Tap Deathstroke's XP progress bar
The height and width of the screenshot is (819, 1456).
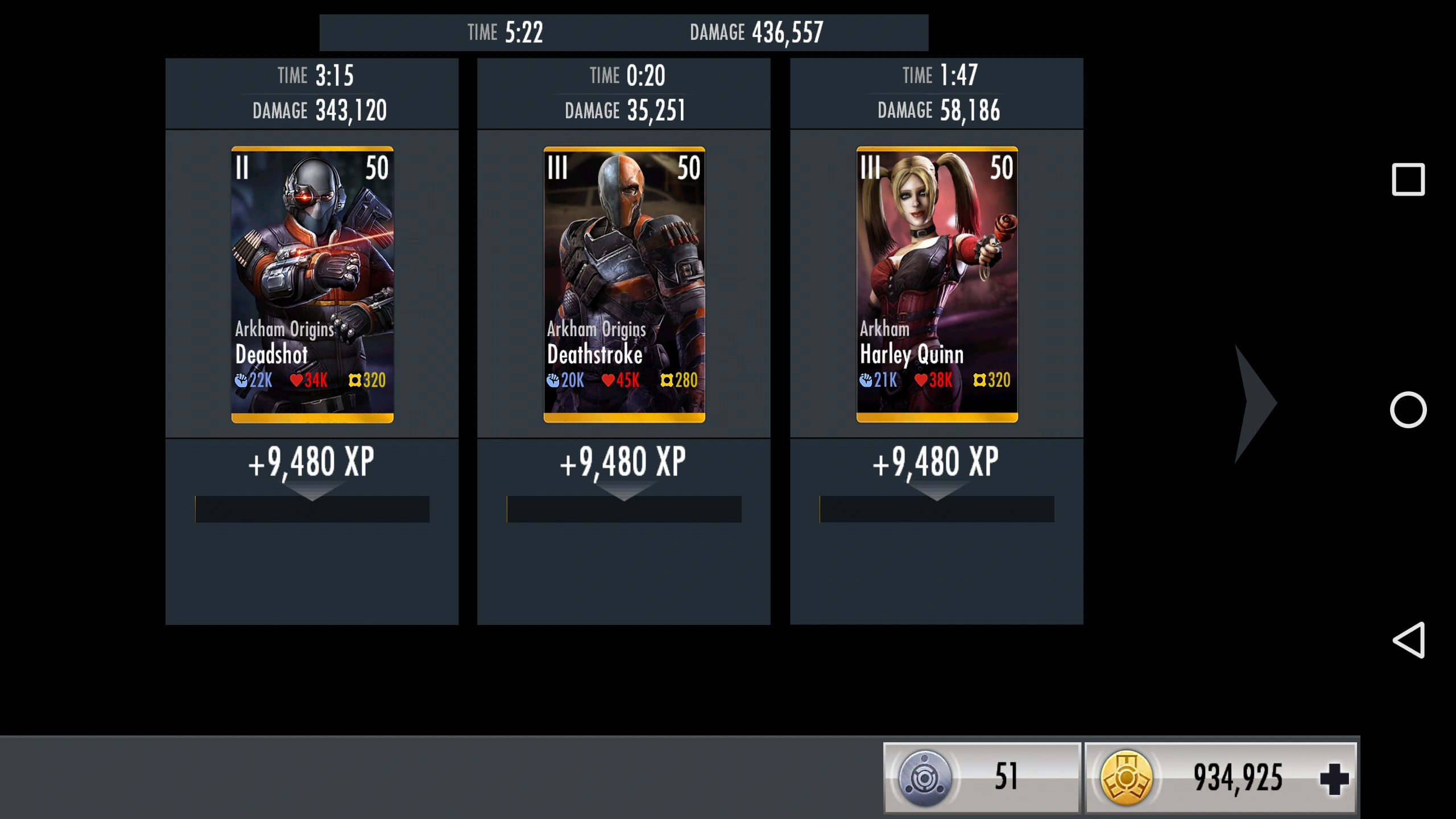tap(624, 509)
